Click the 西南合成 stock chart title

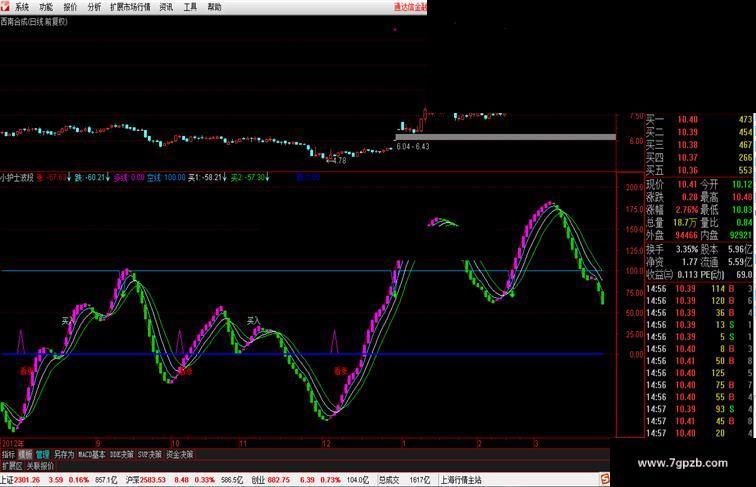(34, 21)
